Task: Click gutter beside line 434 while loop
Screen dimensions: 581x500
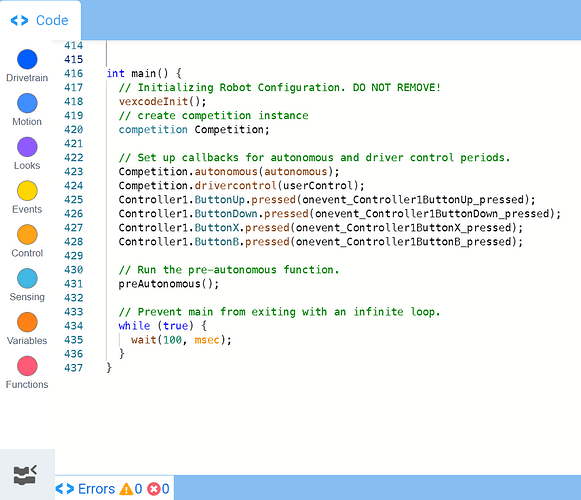Action: tap(73, 326)
